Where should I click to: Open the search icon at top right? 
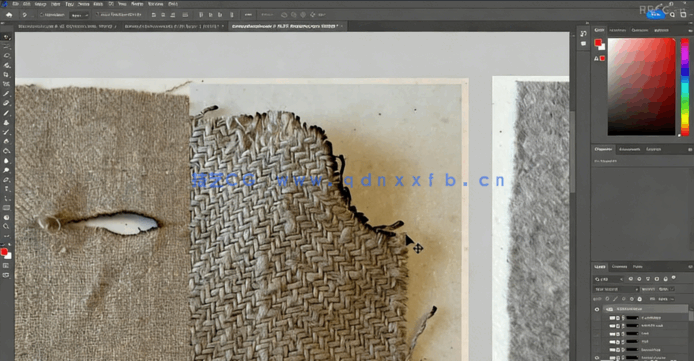672,15
